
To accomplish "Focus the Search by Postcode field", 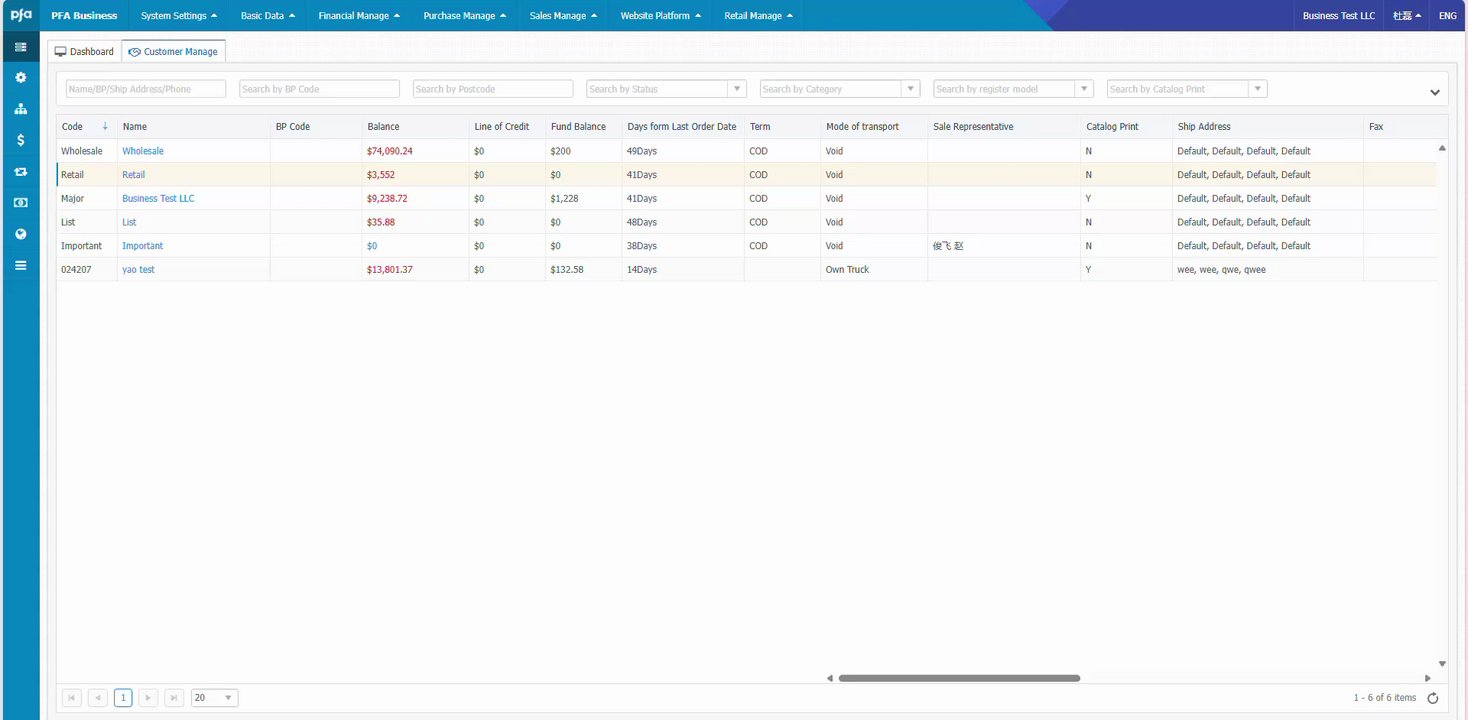I will (x=493, y=89).
